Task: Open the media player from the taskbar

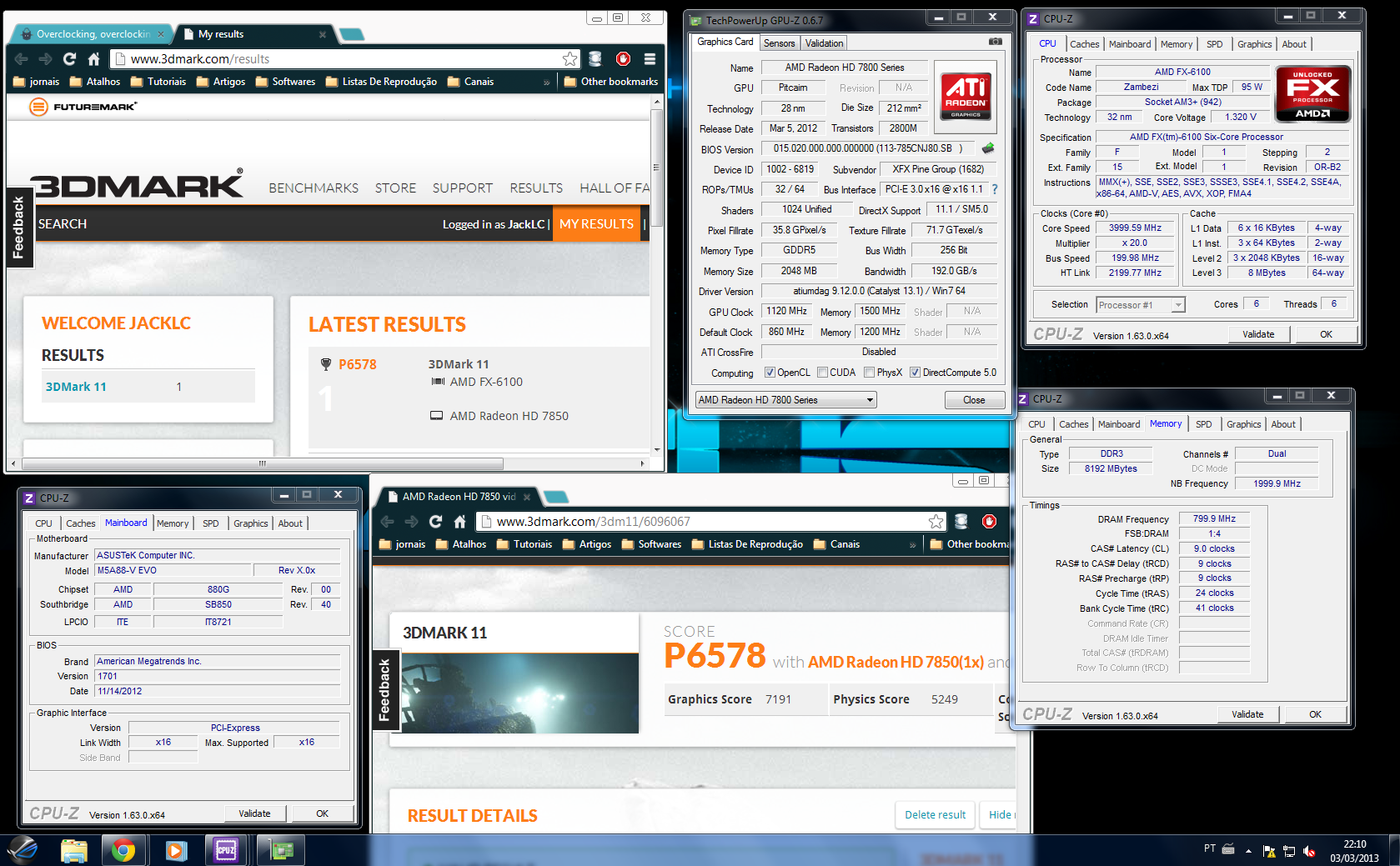Action: click(x=175, y=851)
